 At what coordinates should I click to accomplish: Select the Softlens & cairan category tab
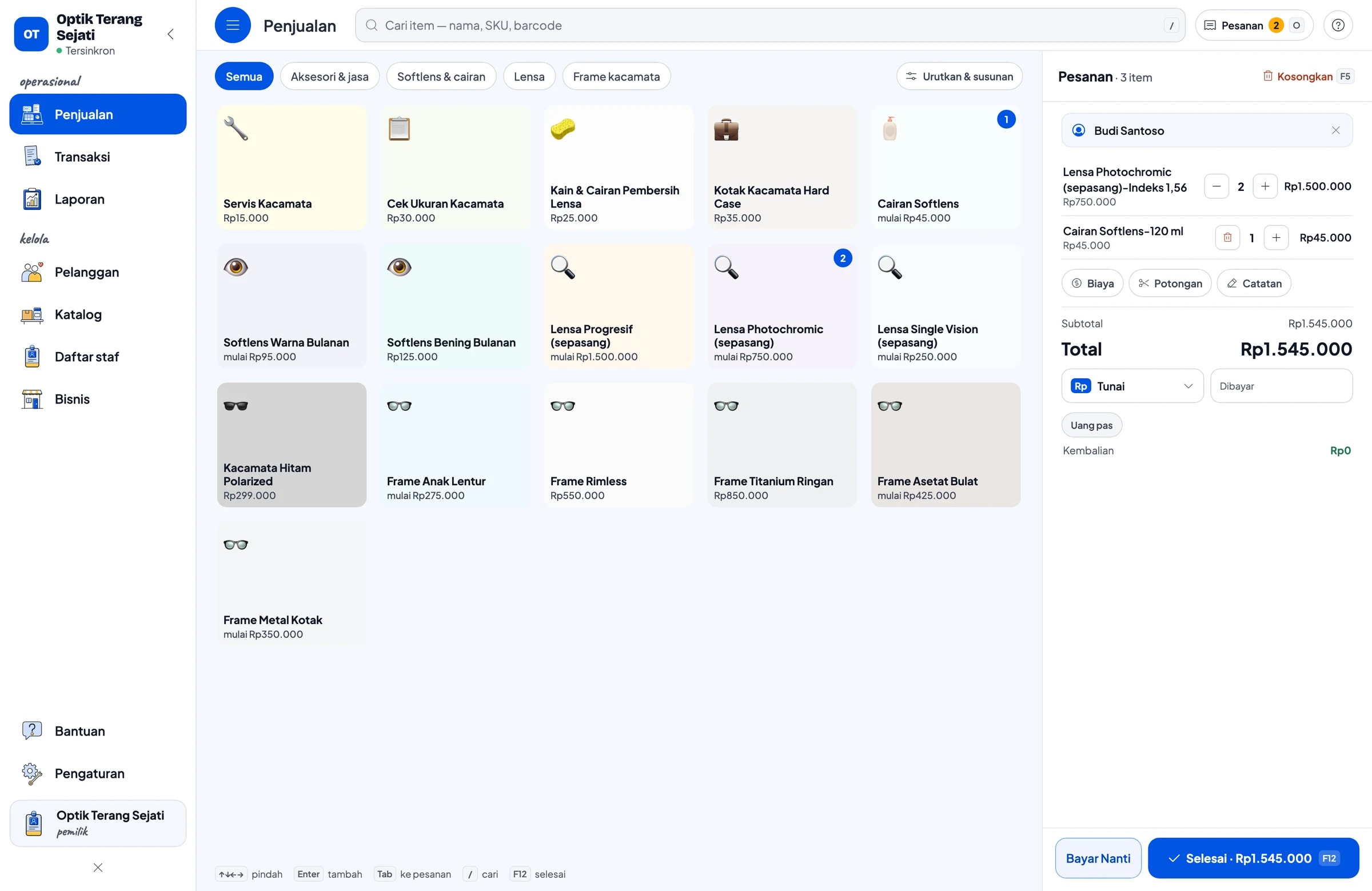[441, 76]
